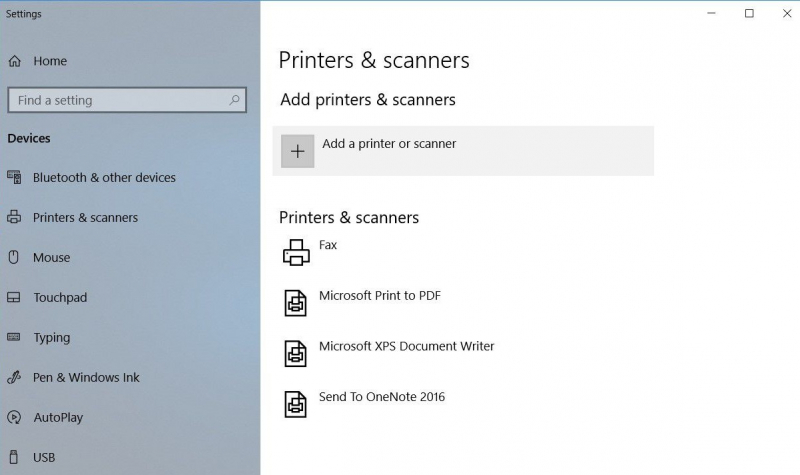Select USB in the sidebar
This screenshot has width=800, height=475.
point(44,457)
